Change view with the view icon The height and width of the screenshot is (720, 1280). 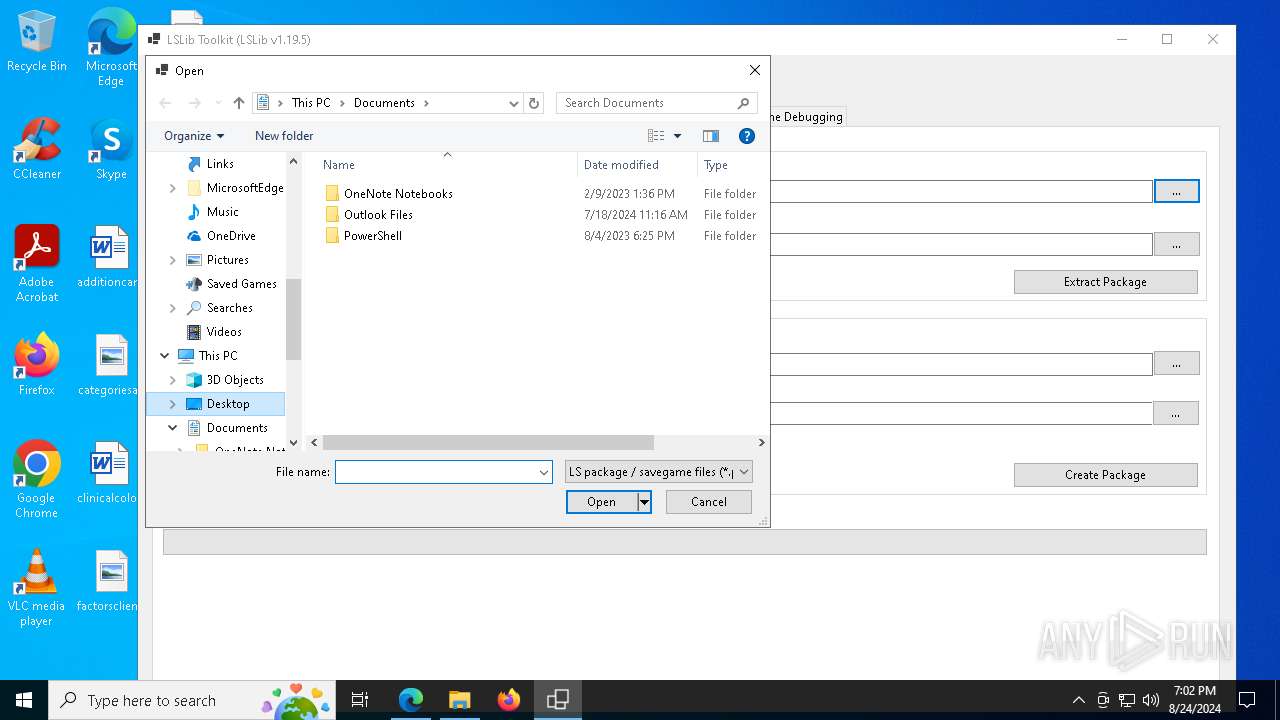[656, 136]
